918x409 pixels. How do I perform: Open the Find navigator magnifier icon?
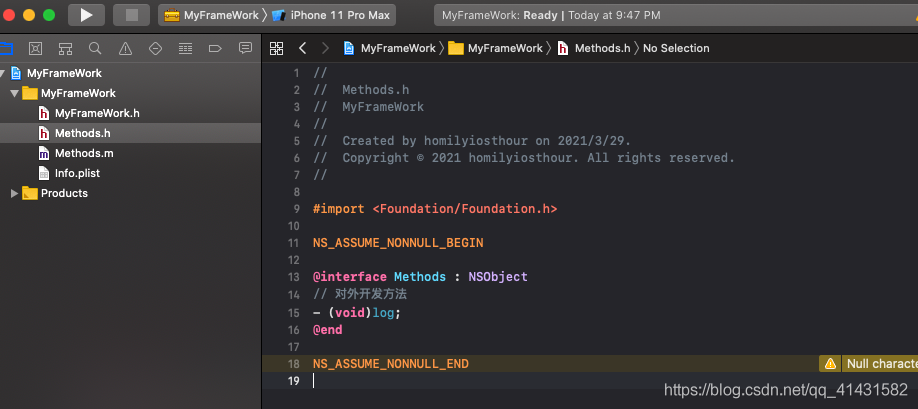(x=95, y=48)
